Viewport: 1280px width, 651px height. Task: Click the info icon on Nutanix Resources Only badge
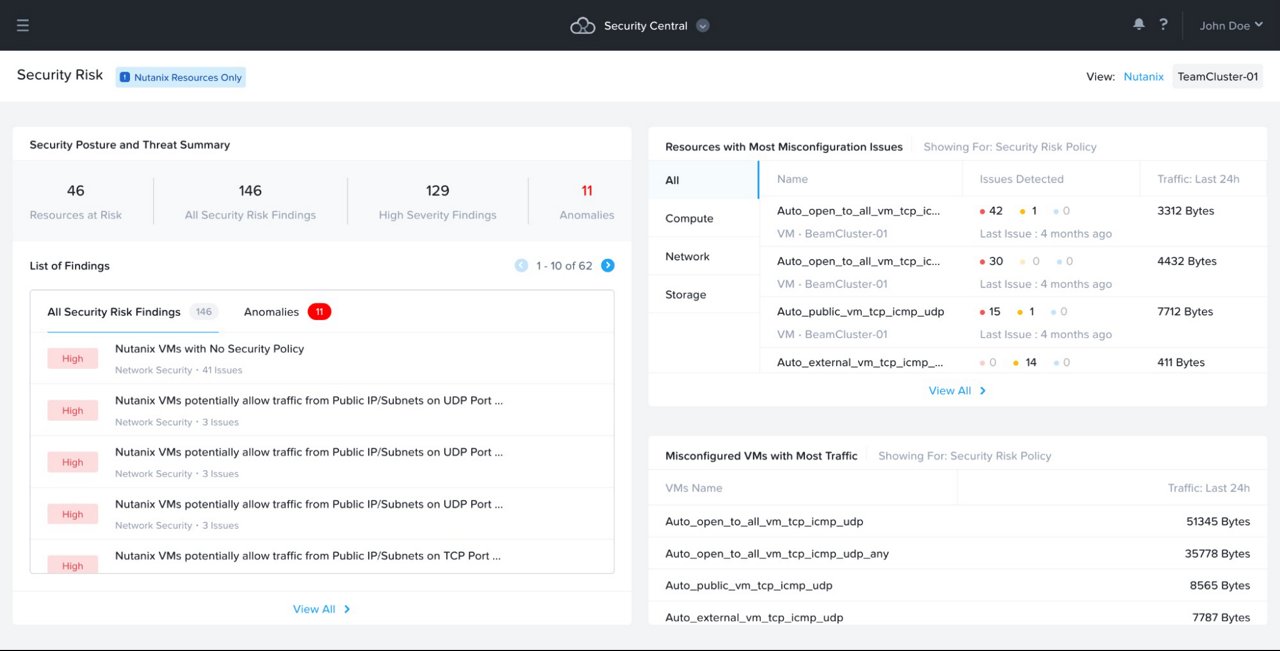[x=124, y=76]
